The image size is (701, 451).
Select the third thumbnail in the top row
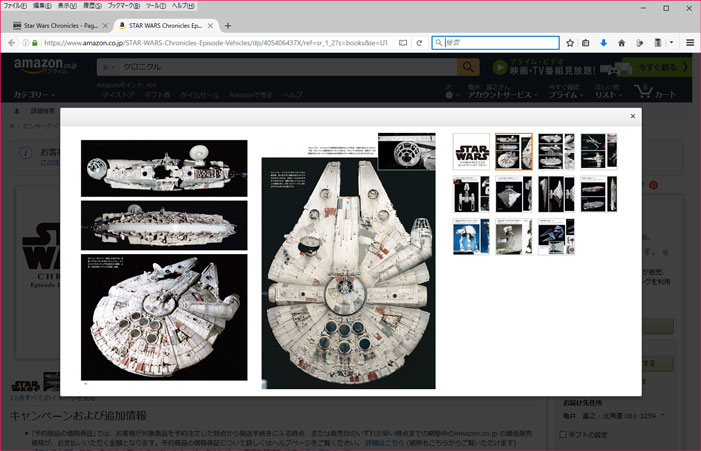click(x=556, y=152)
